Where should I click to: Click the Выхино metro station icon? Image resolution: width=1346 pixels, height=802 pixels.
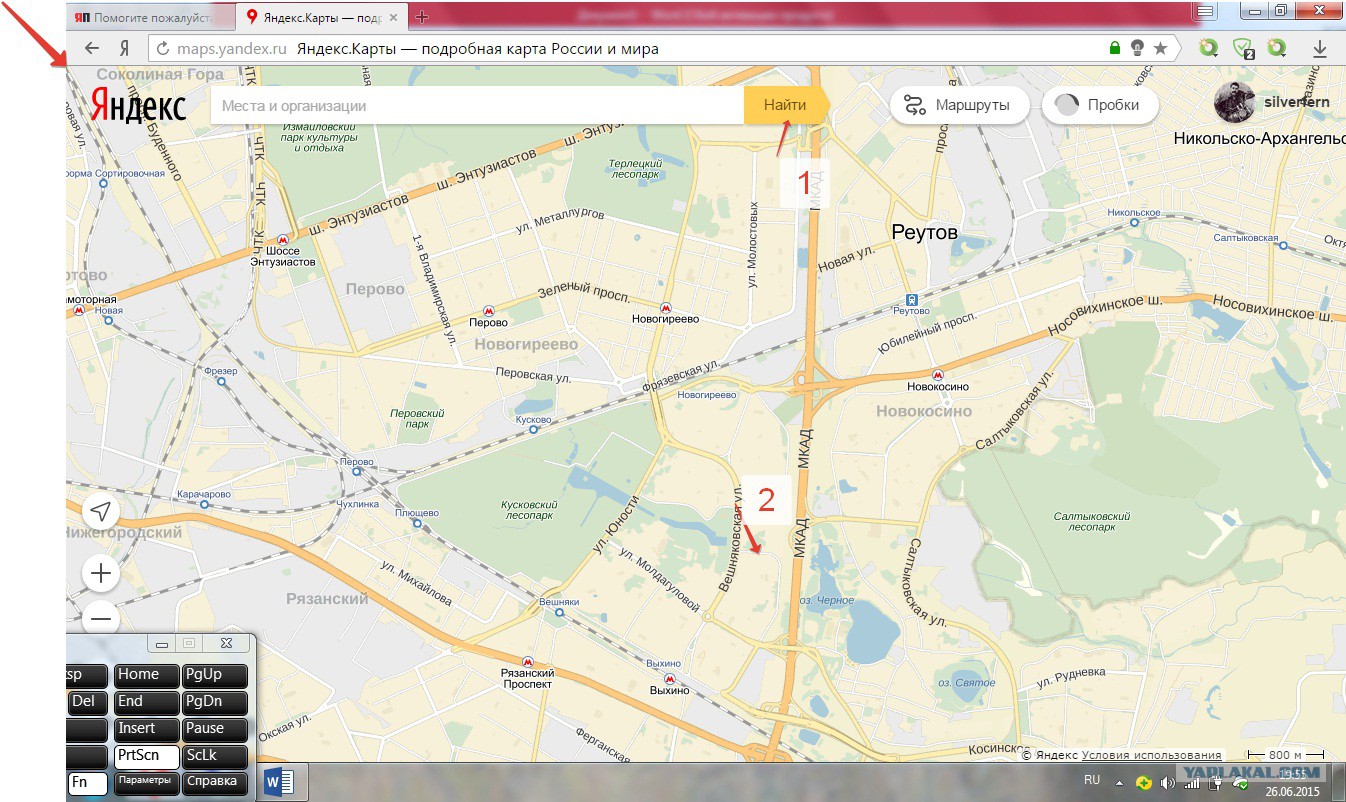pyautogui.click(x=670, y=678)
